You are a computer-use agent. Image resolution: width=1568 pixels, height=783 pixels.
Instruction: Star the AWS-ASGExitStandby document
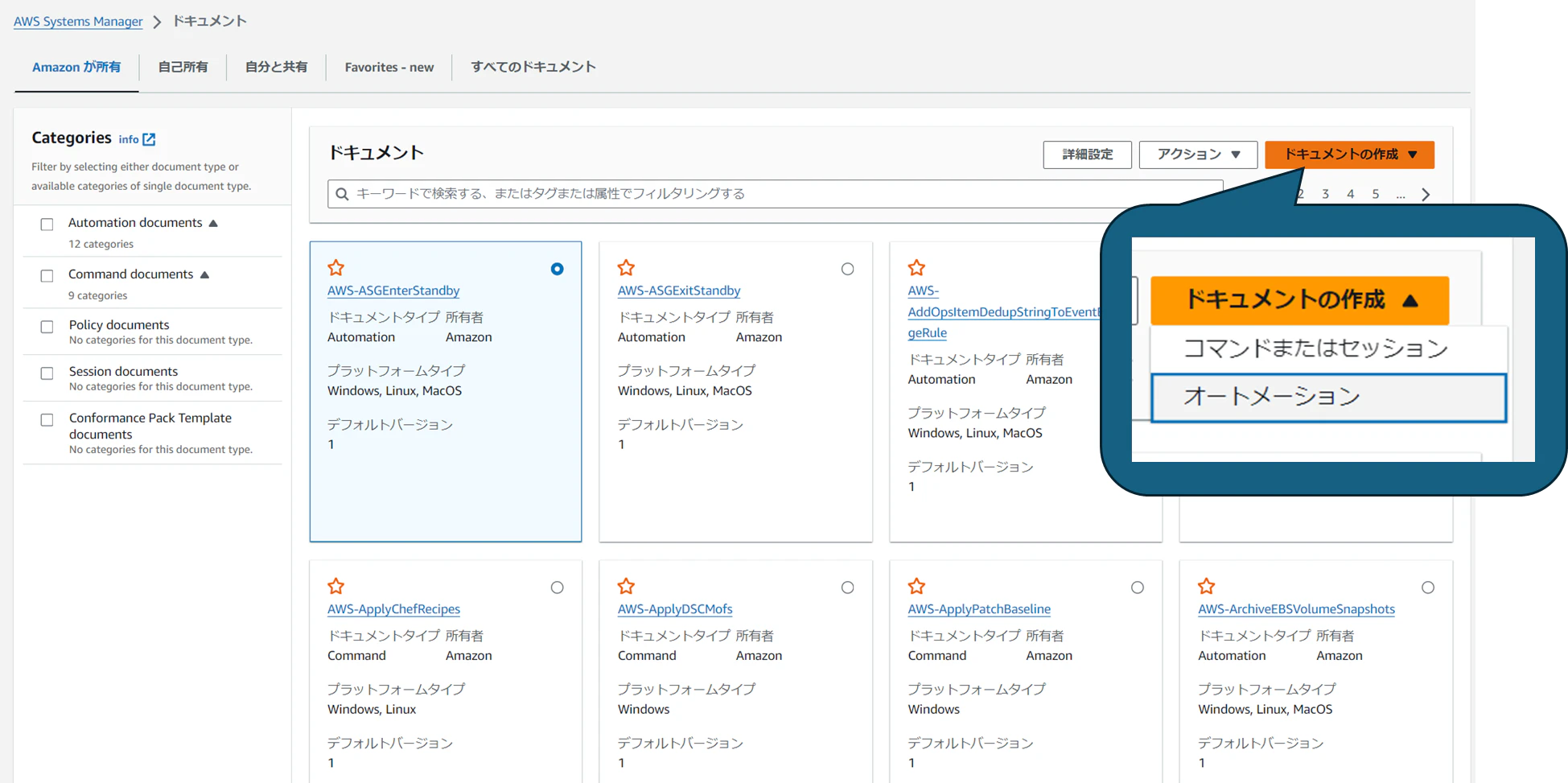tap(627, 268)
